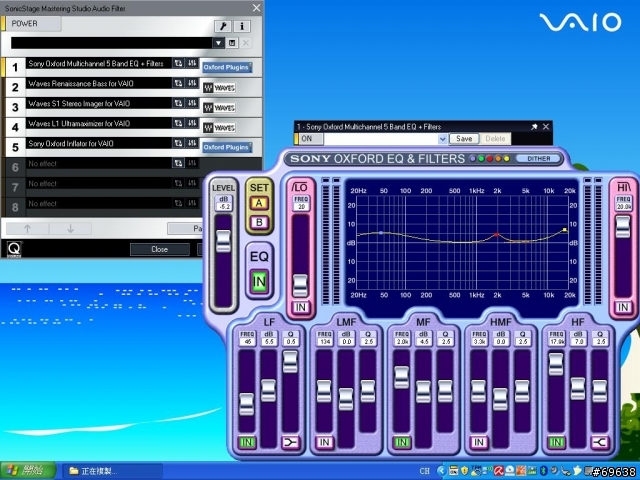The image size is (640, 480).
Task: Click the taskbar folder window item
Action: pos(112,471)
